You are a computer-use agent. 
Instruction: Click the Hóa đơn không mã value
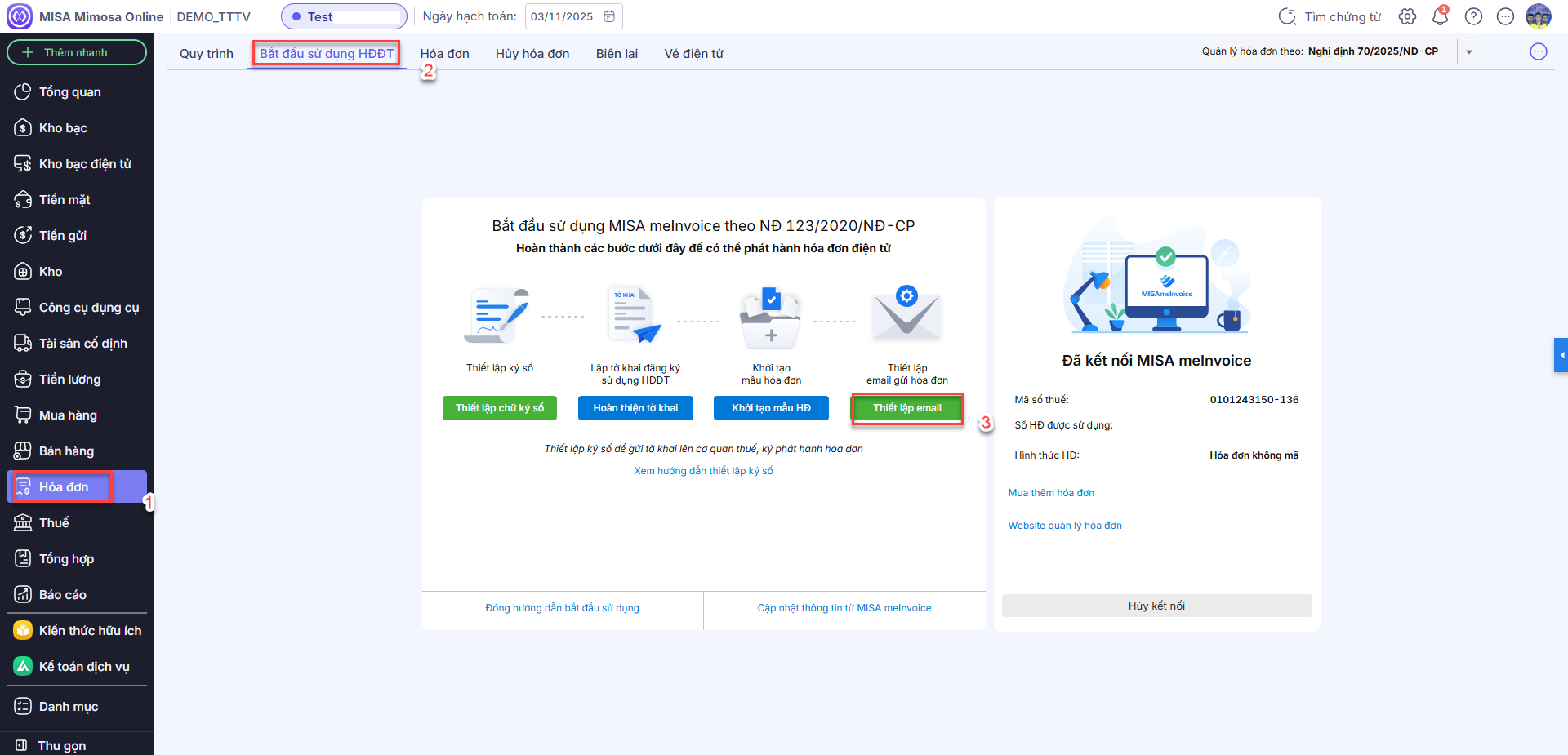[1254, 455]
